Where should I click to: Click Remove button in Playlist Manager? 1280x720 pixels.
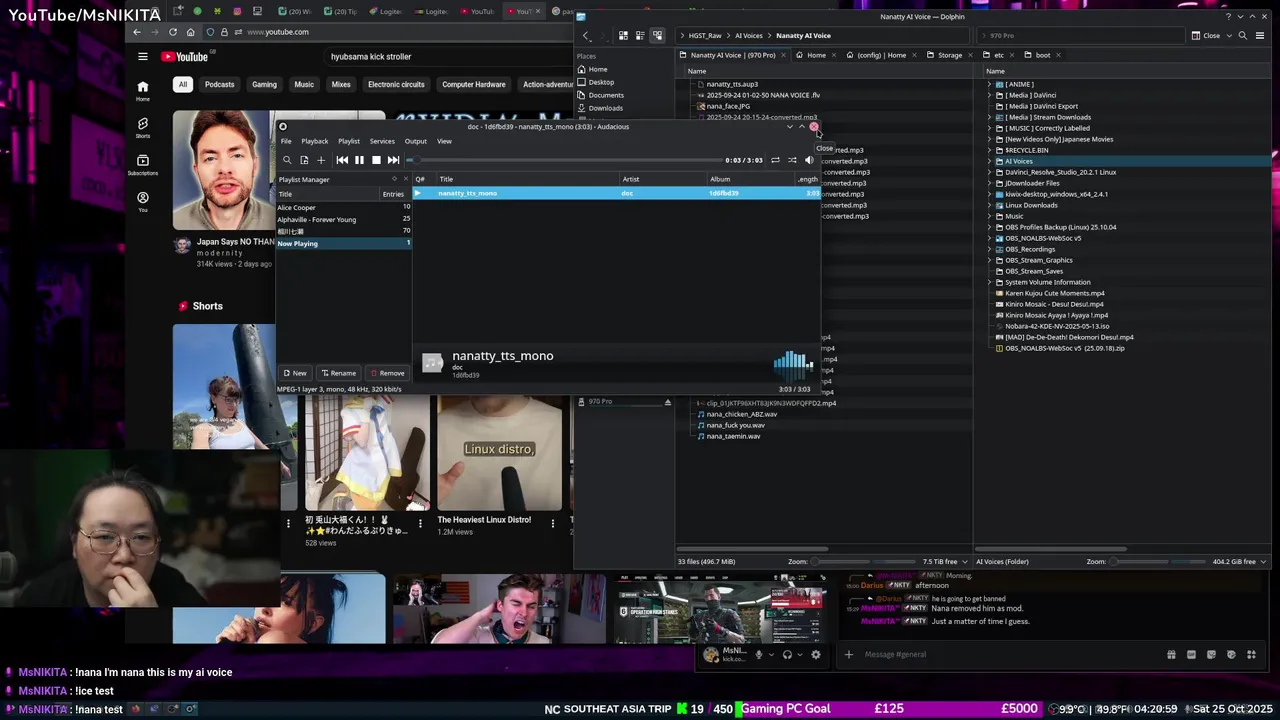(x=387, y=373)
